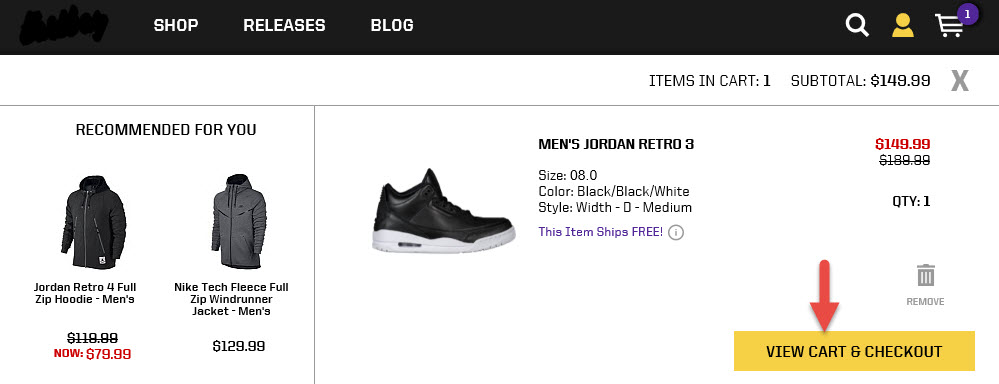999x384 pixels.
Task: Open Nike Tech Fleece Windrunner Jacket link
Action: pos(231,299)
